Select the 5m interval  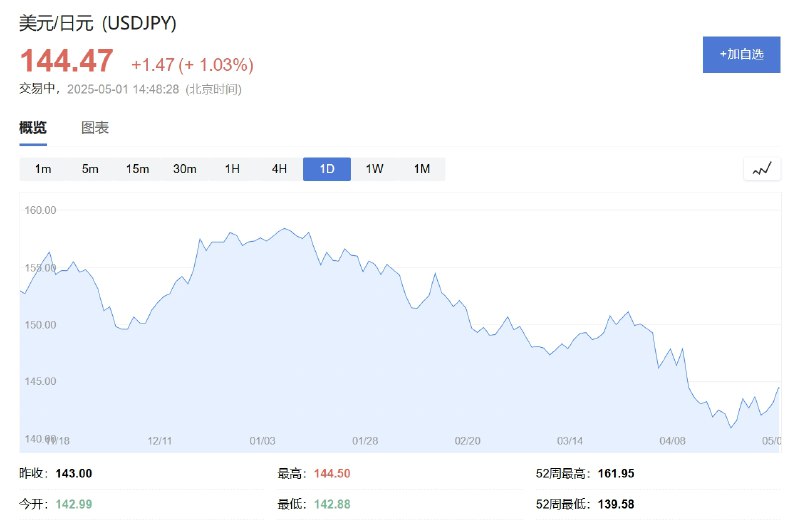coord(90,169)
